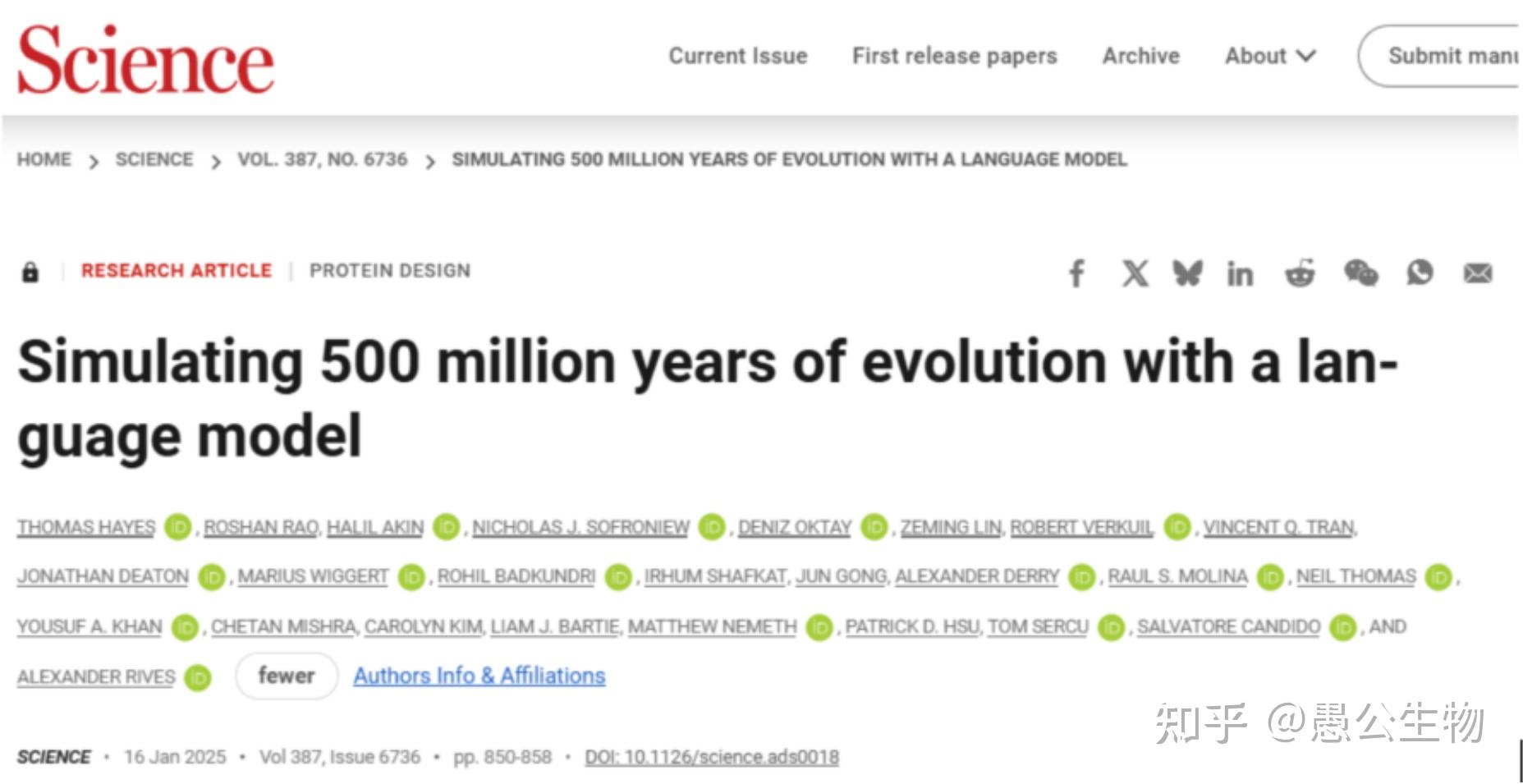
Task: View Thomas Hayes's ORCID profile badge
Action: point(177,527)
